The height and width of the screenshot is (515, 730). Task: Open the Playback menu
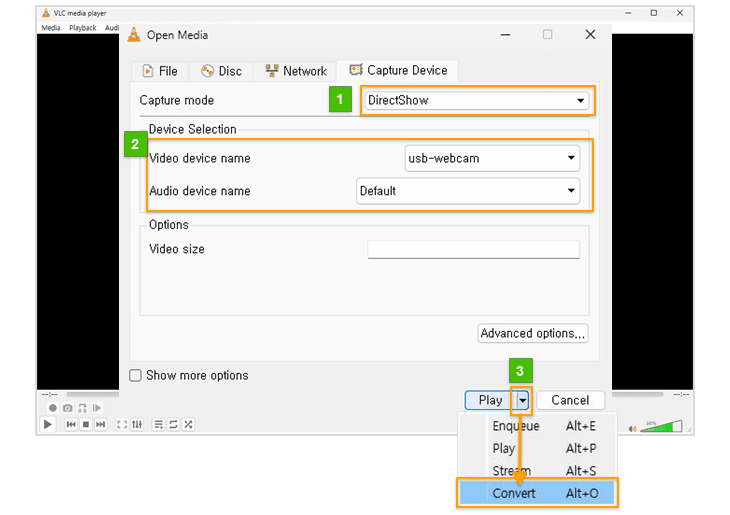(x=83, y=28)
